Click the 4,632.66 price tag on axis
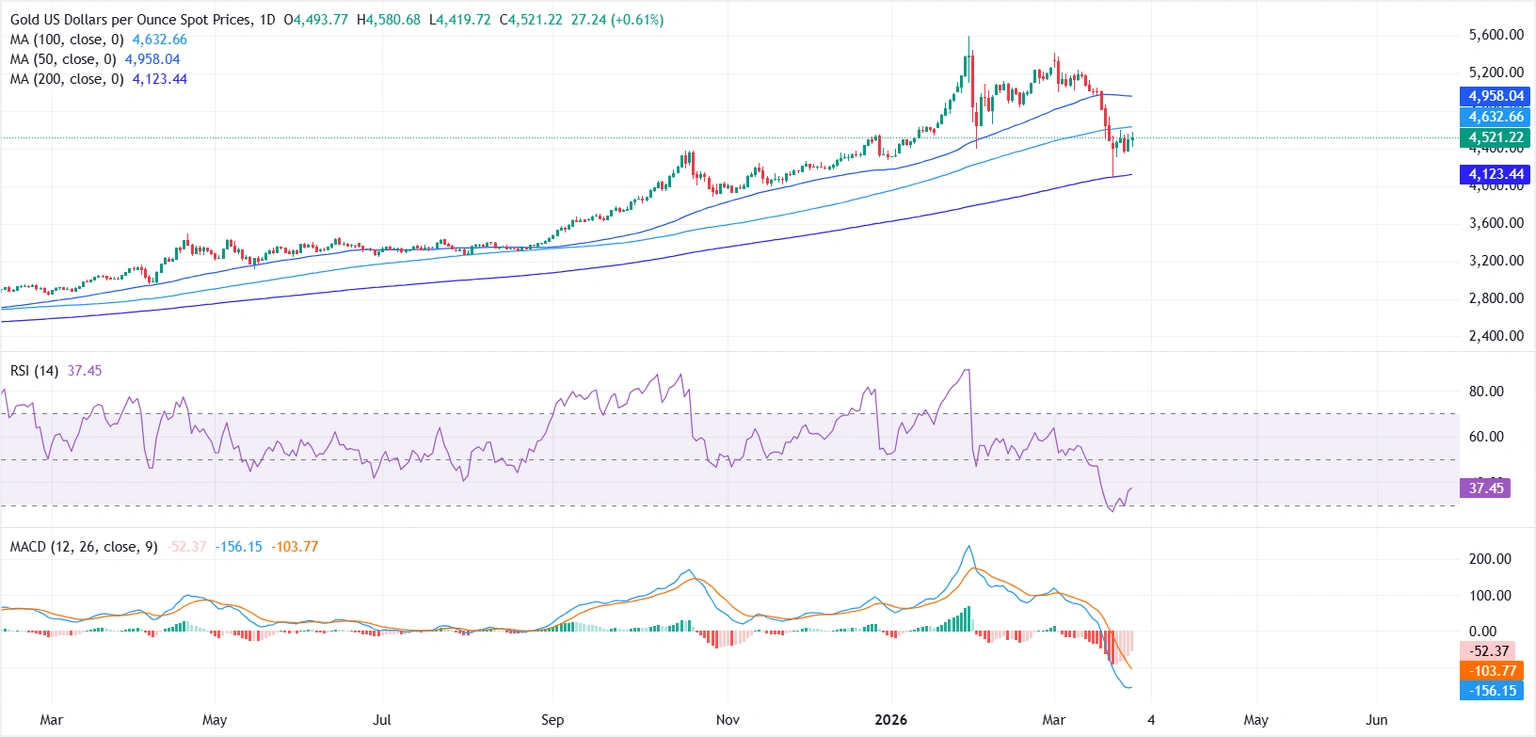Image resolution: width=1536 pixels, height=737 pixels. coord(1496,116)
